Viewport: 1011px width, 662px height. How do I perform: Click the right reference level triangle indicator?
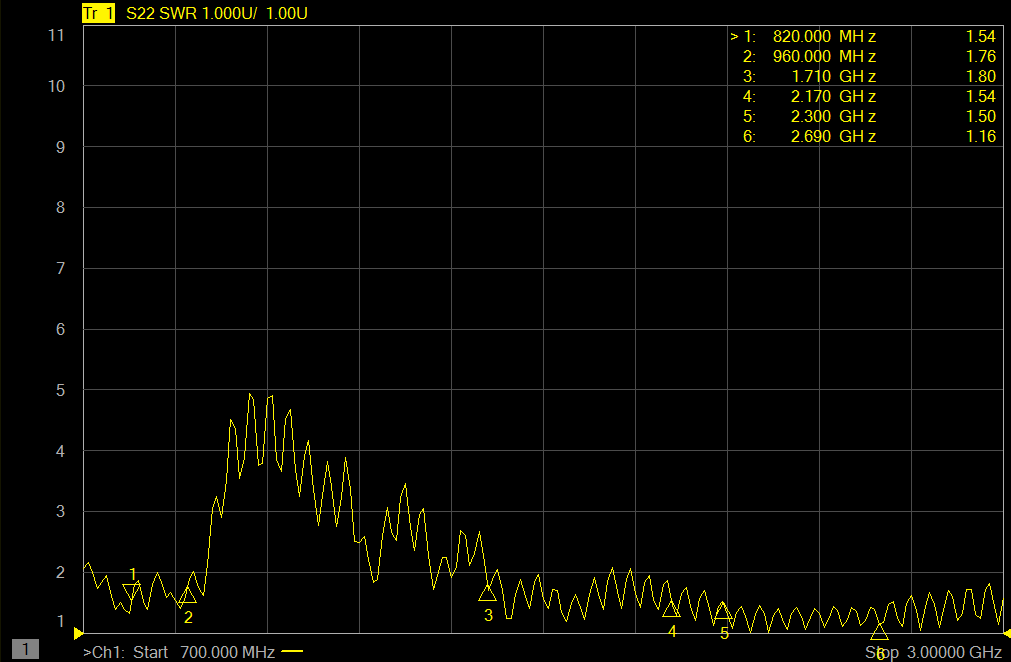(x=1007, y=633)
